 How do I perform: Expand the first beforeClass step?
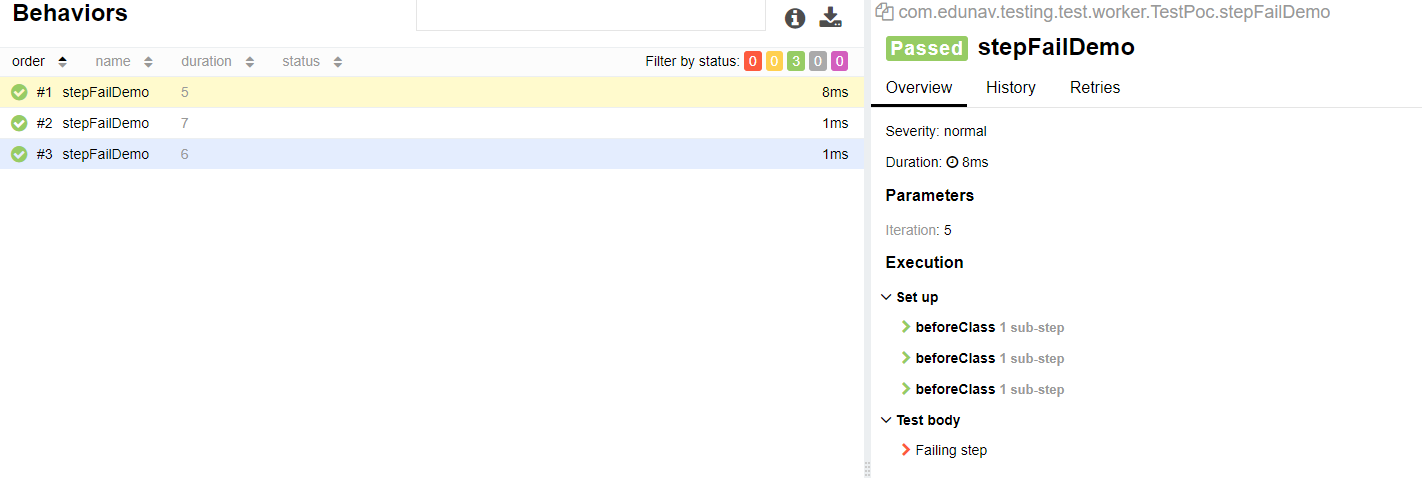coord(906,327)
